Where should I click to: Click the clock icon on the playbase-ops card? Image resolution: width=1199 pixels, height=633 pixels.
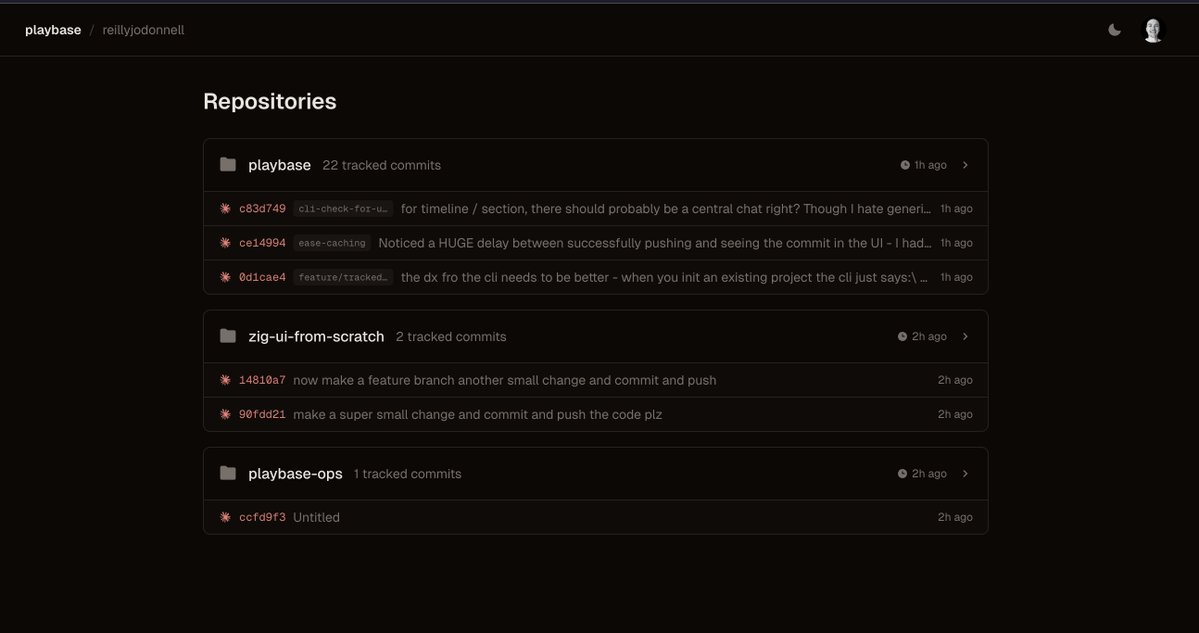click(x=904, y=472)
